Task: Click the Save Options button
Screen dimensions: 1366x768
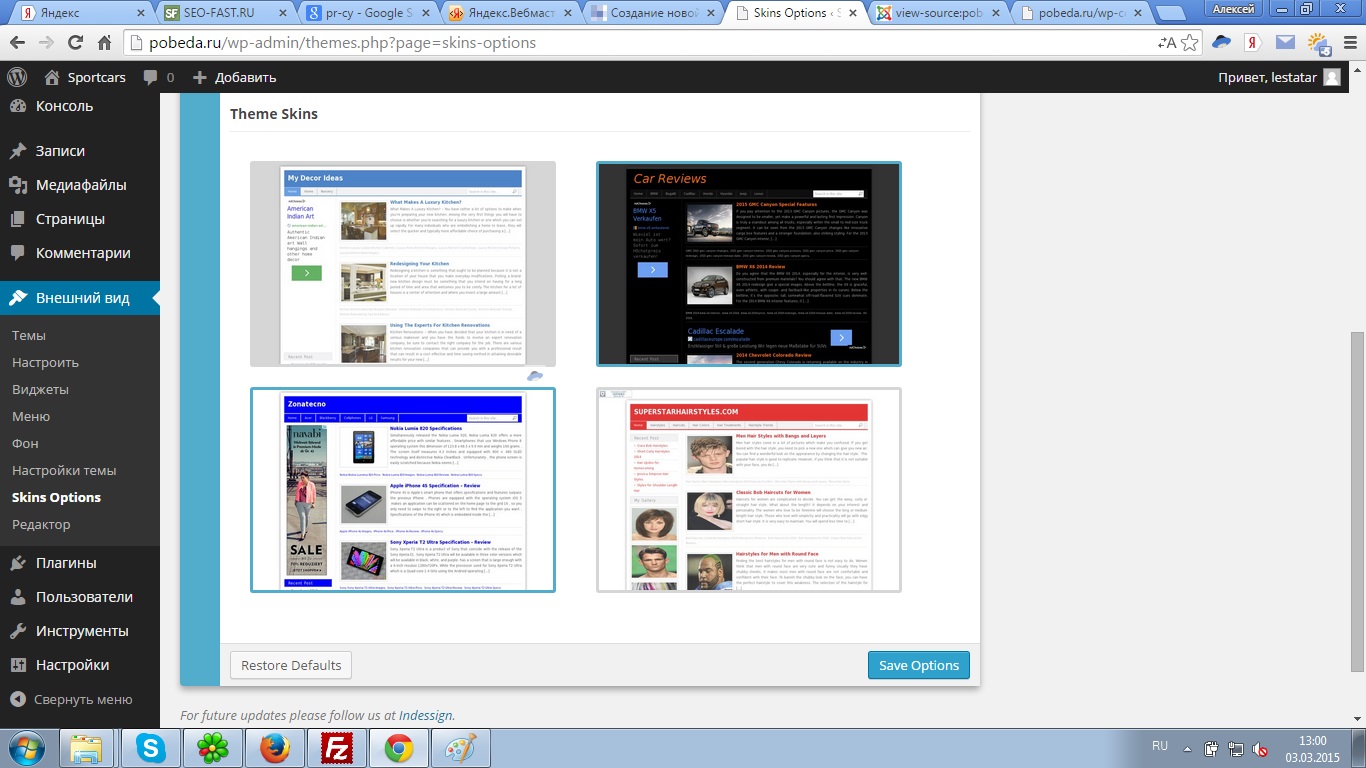Action: point(918,665)
